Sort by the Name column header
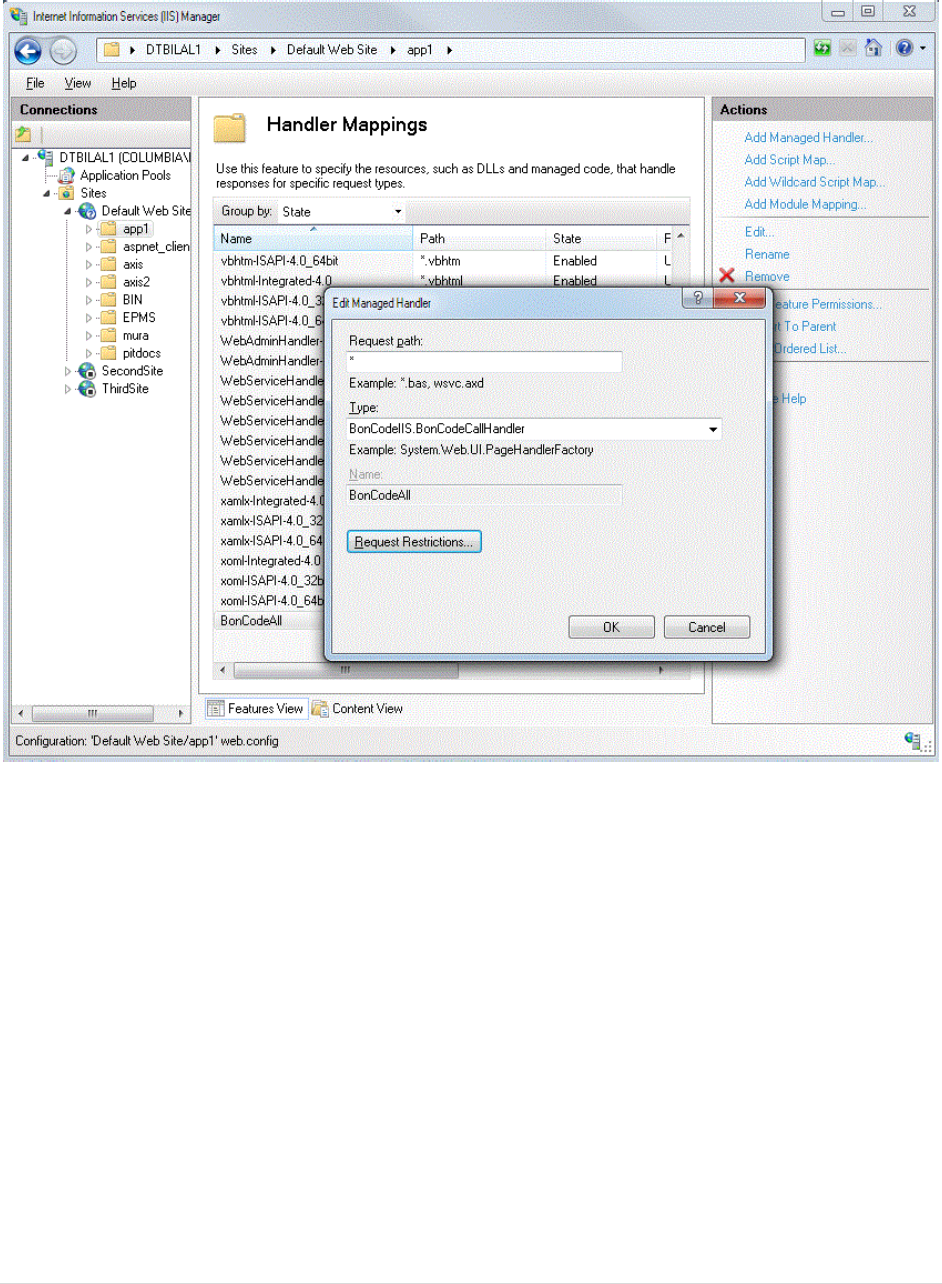 pyautogui.click(x=313, y=239)
